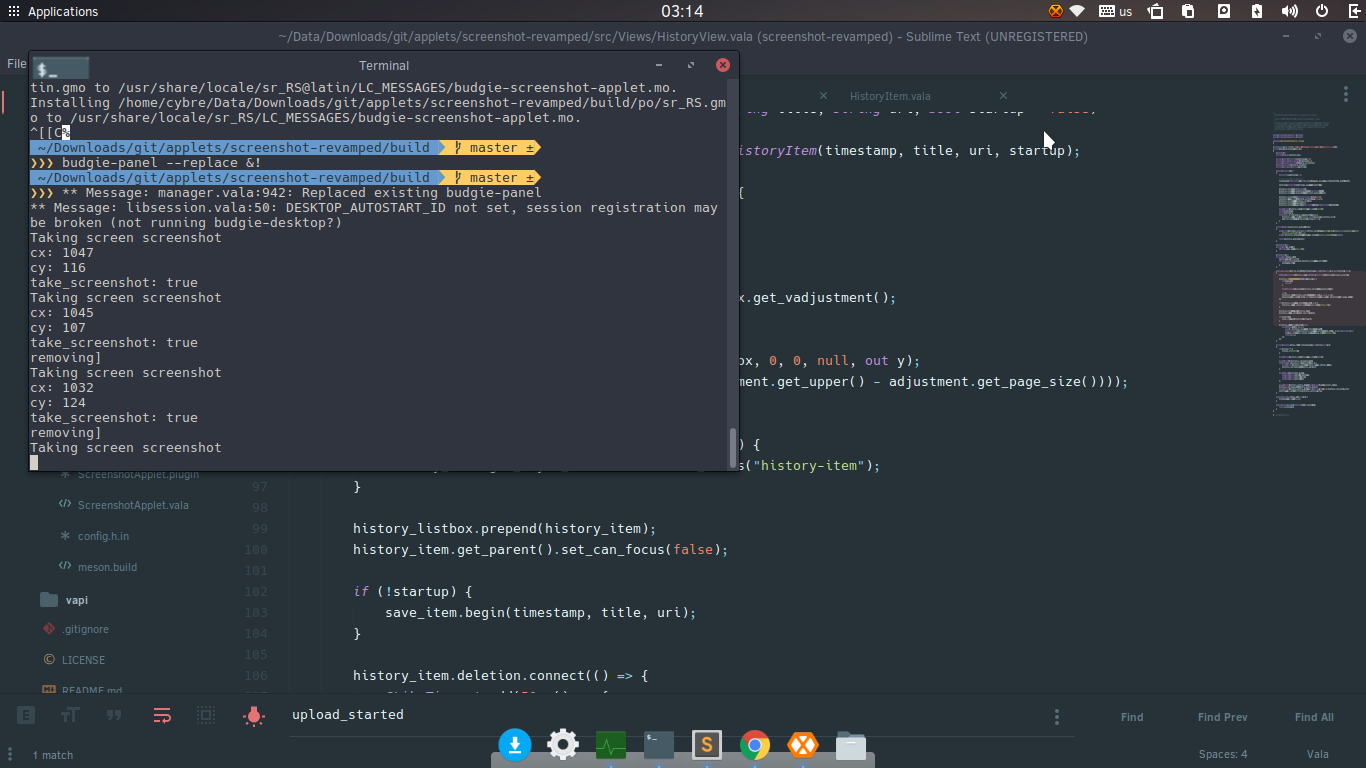This screenshot has width=1366, height=768.
Task: Click config.h.in asterisk file icon
Action: 65,536
